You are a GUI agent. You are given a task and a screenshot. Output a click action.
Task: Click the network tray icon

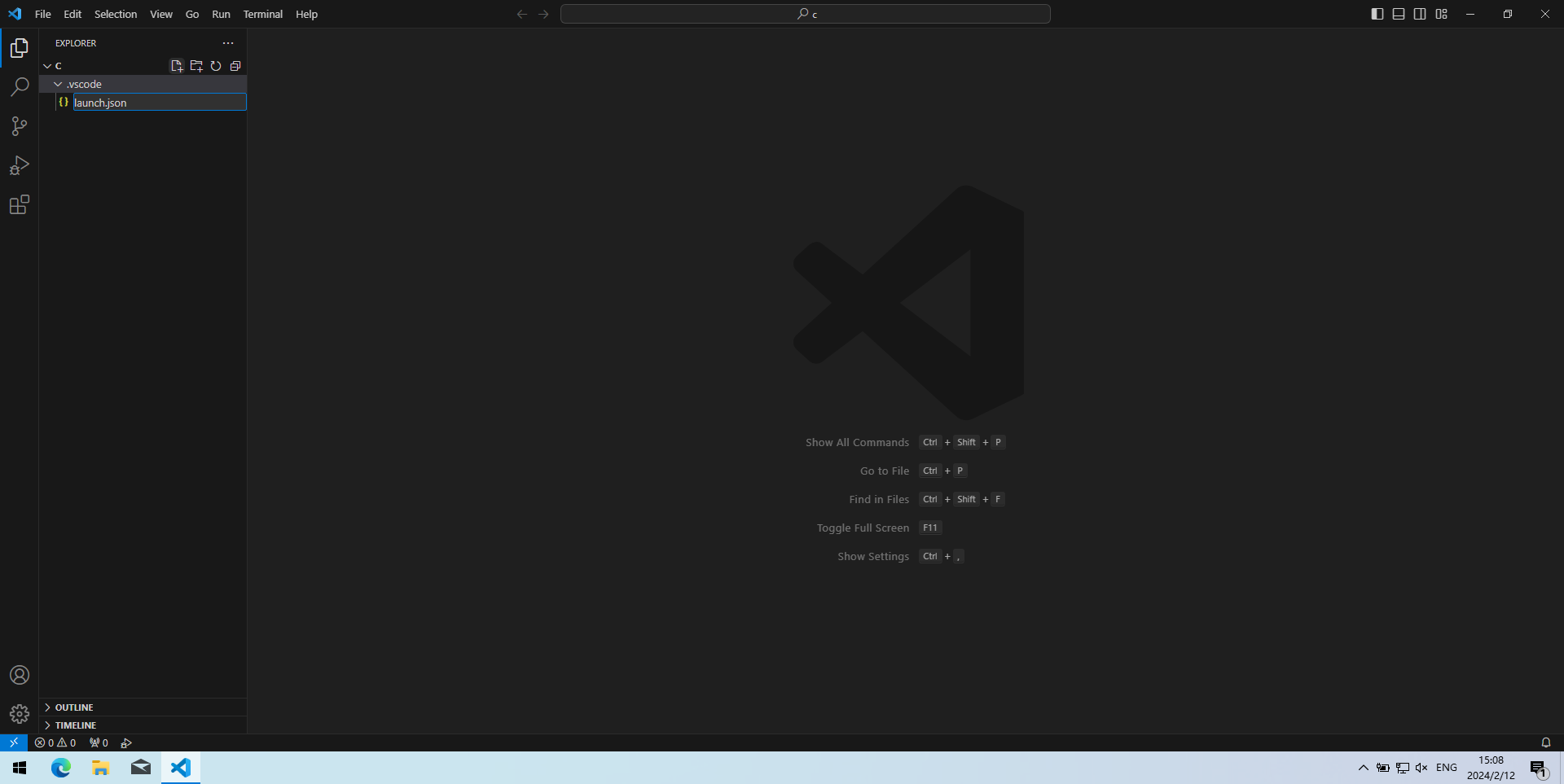[x=1403, y=768]
